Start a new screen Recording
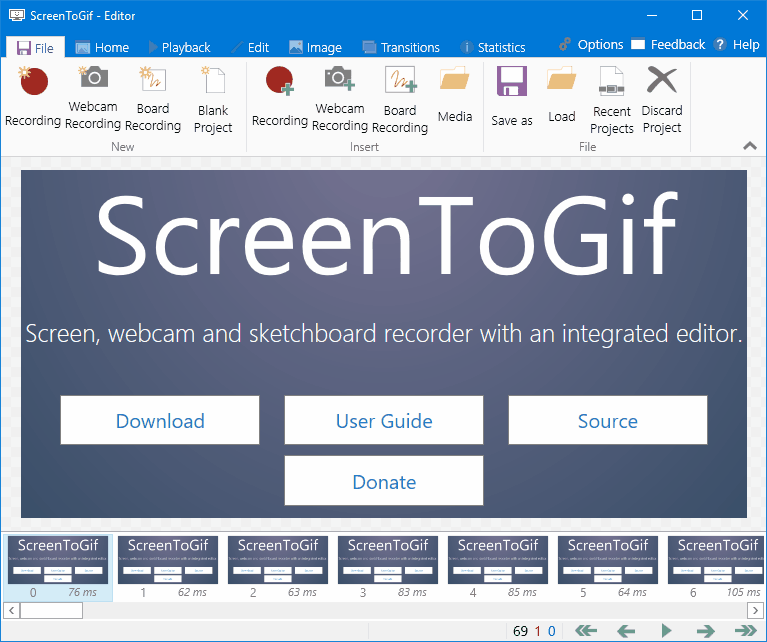The width and height of the screenshot is (767, 642). (x=33, y=97)
